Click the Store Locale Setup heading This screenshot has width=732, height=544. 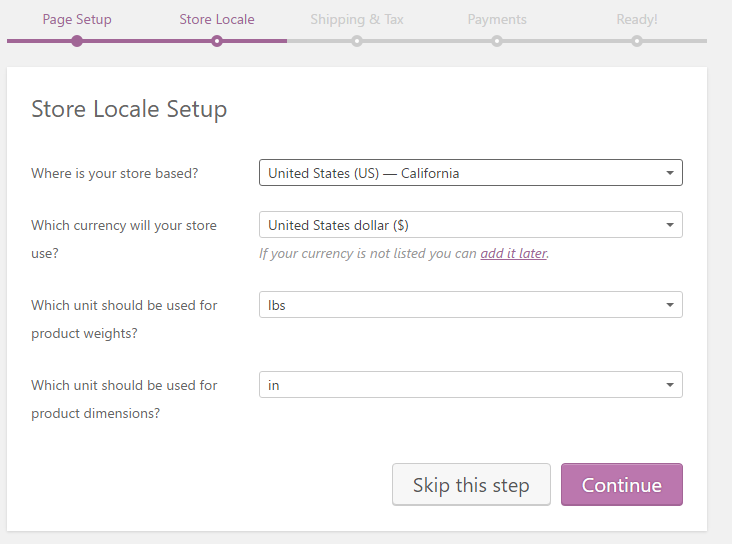[129, 109]
